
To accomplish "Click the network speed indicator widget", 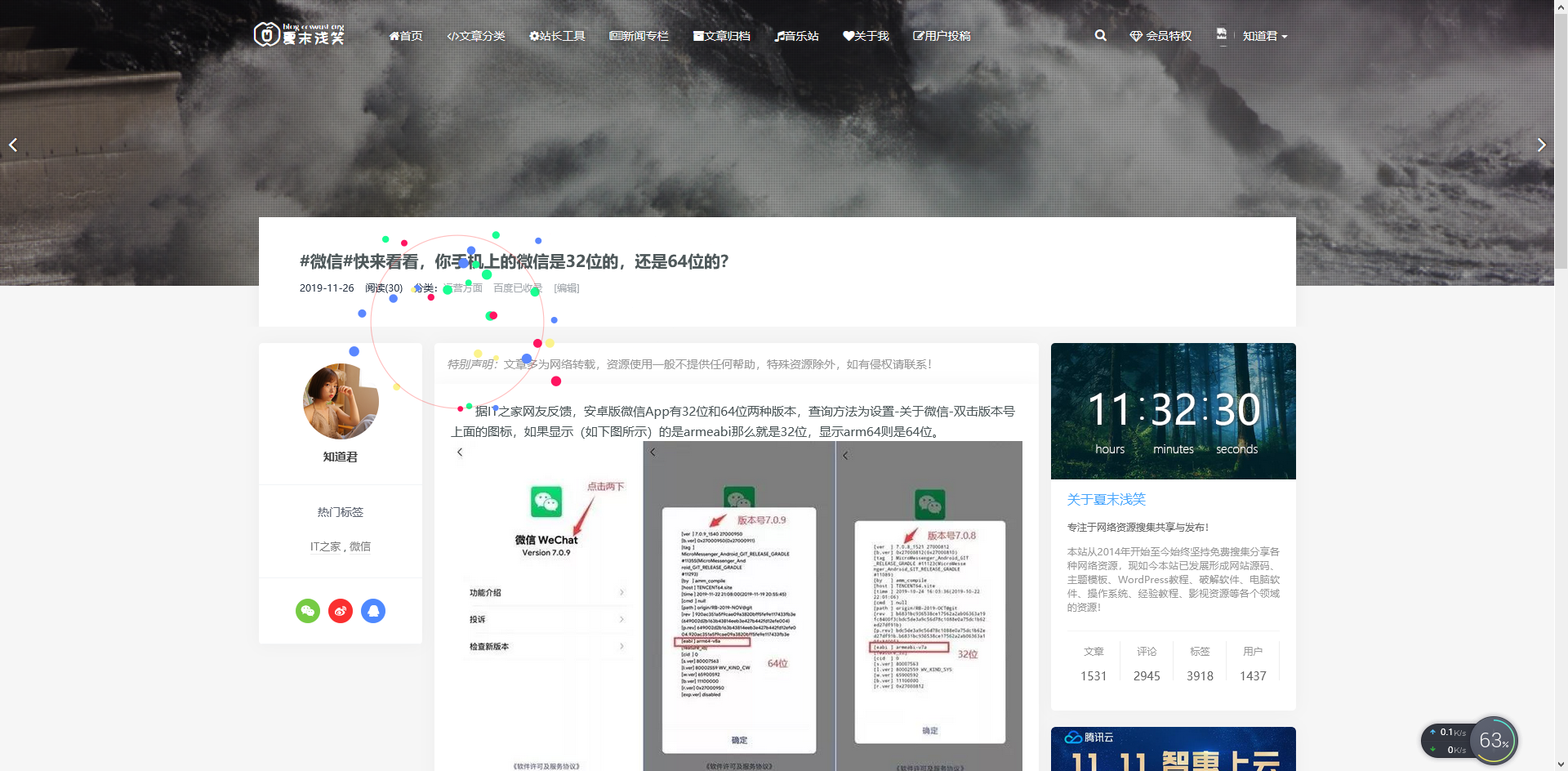I will coord(1448,741).
